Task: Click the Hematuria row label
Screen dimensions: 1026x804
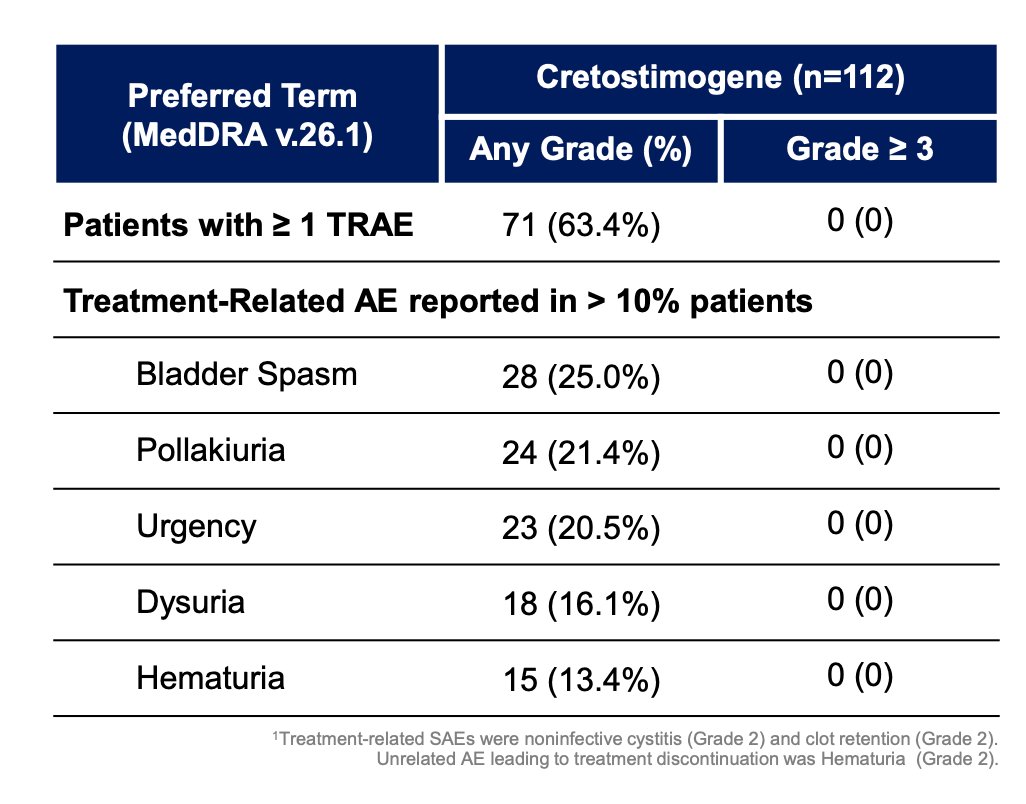Action: click(x=211, y=678)
